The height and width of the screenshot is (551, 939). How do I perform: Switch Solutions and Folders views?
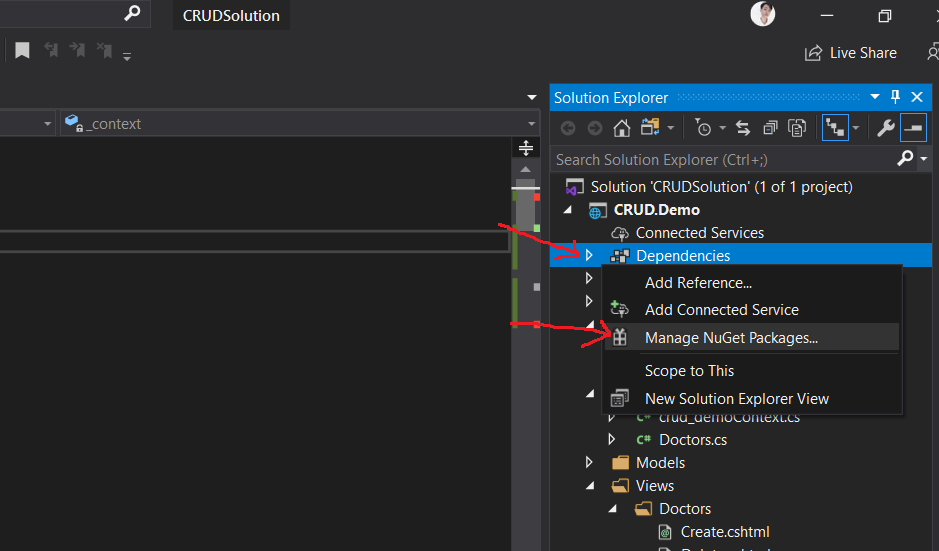[x=650, y=127]
